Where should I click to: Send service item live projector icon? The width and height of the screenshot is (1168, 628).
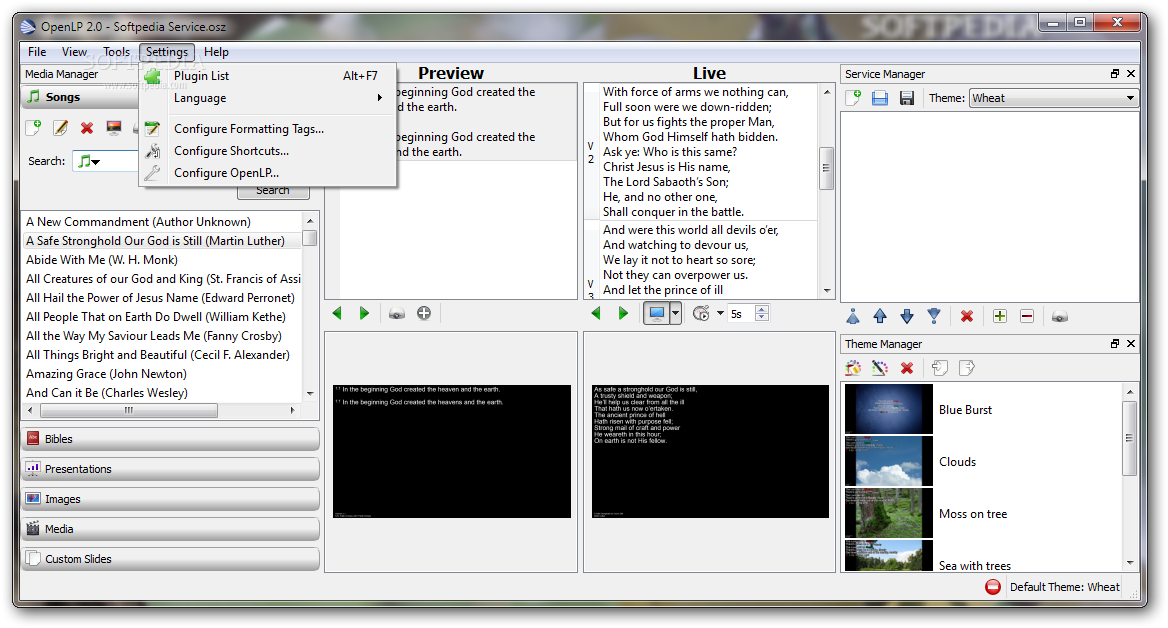[x=1060, y=317]
